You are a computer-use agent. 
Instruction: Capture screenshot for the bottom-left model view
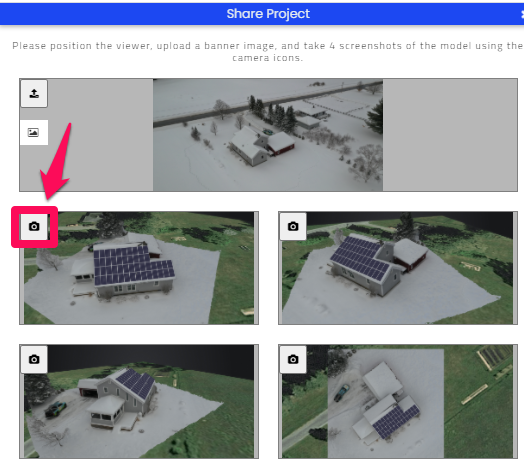coord(34,359)
